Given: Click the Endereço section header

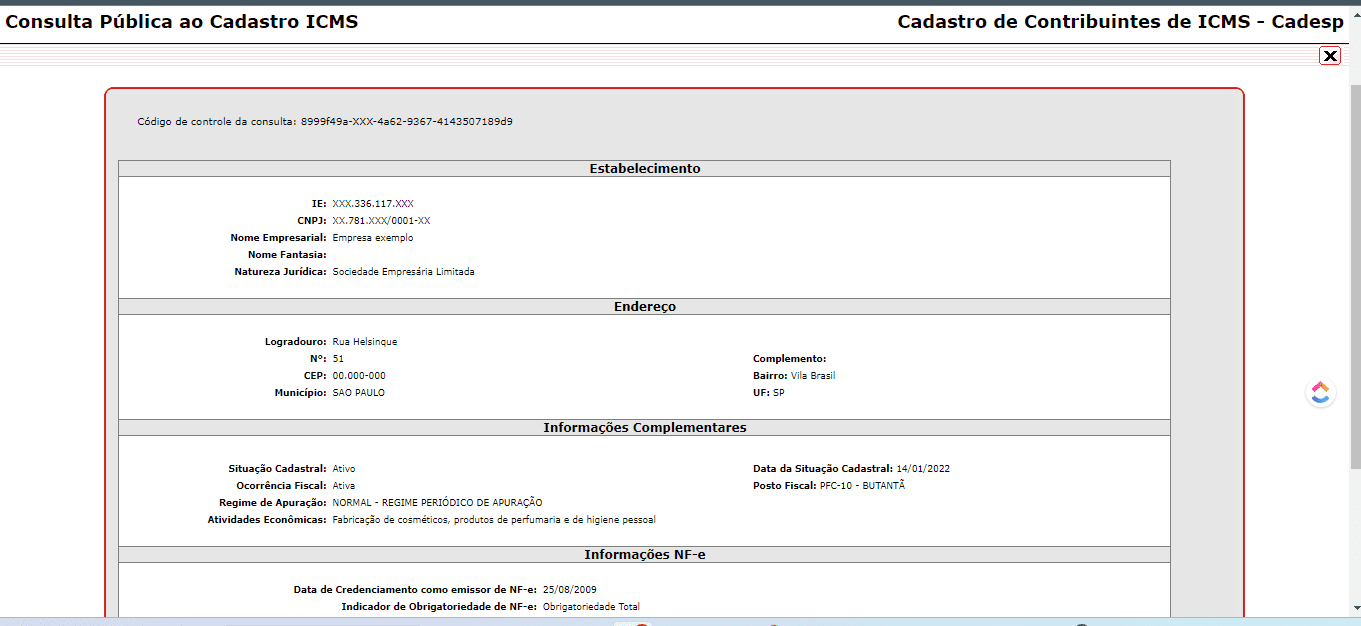Looking at the screenshot, I should tap(644, 307).
